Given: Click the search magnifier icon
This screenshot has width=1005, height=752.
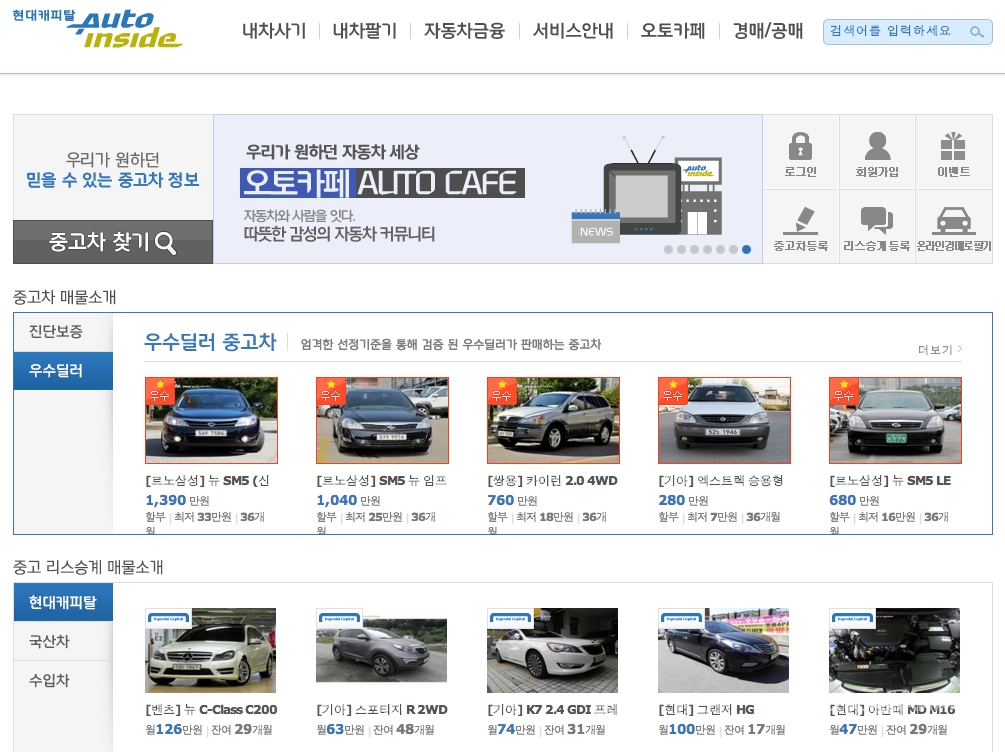Looking at the screenshot, I should click(977, 32).
